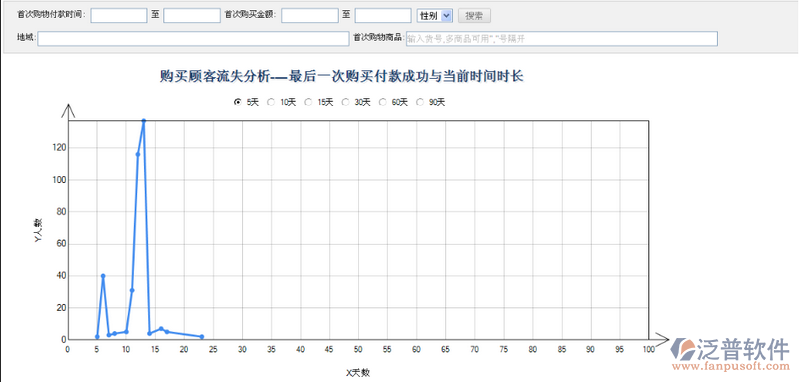Click the first purchase amount minimum field
This screenshot has width=800, height=382.
pos(310,16)
